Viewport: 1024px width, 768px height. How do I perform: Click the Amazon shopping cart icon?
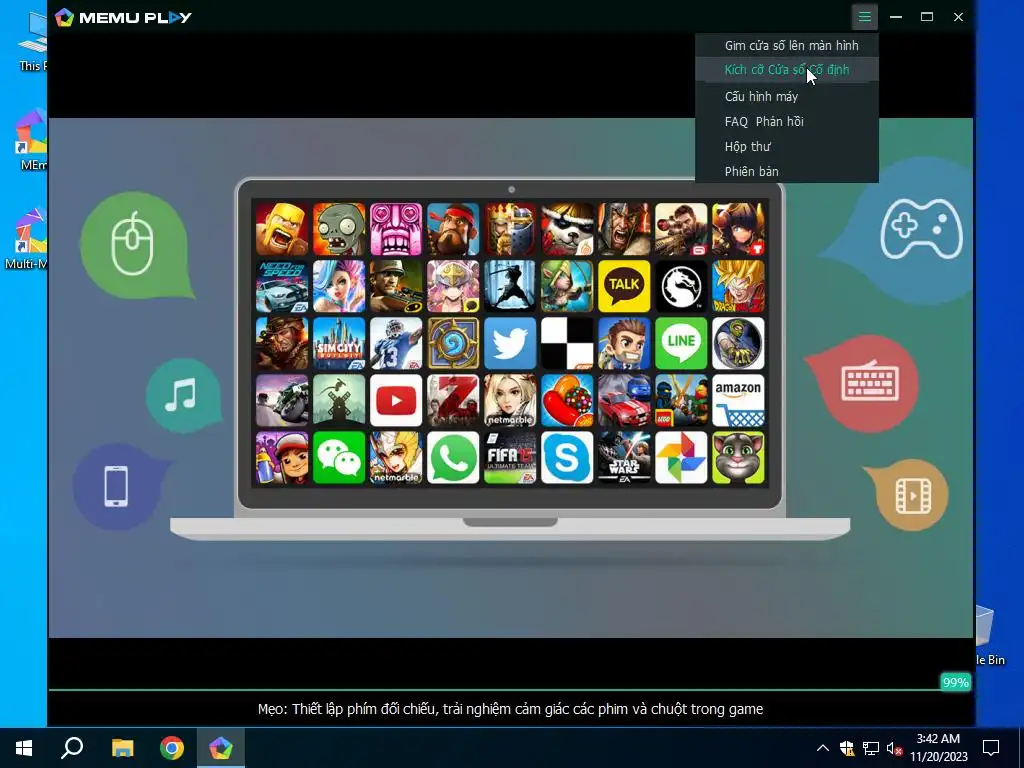pos(738,400)
